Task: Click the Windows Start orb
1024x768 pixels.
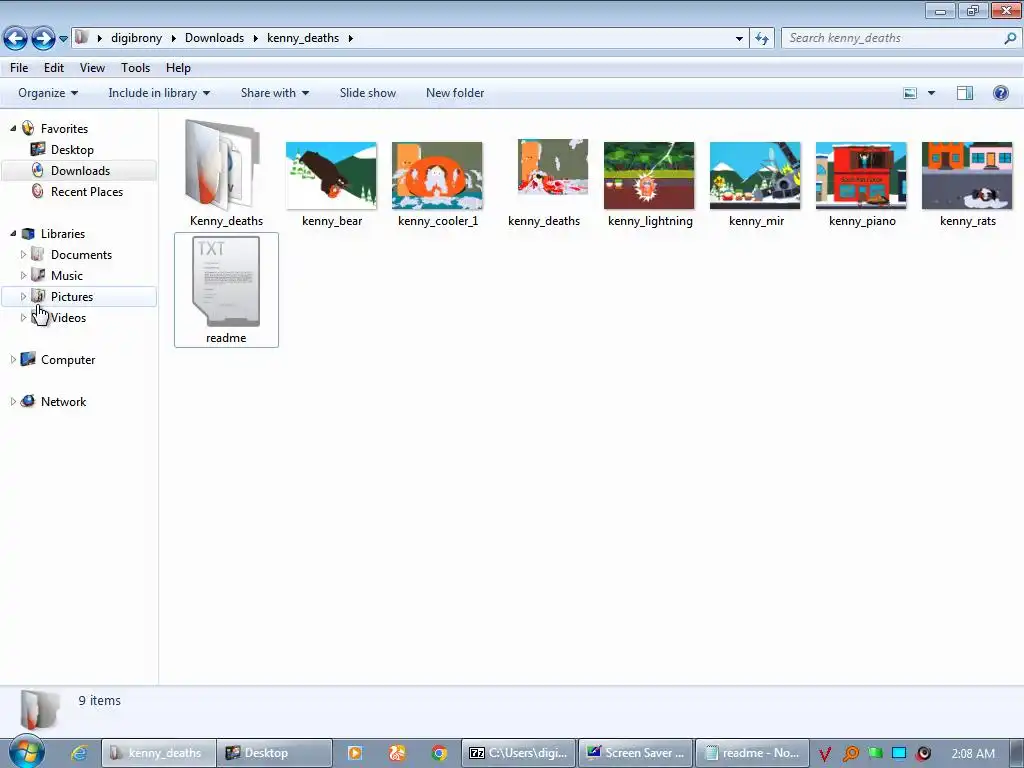Action: pyautogui.click(x=26, y=752)
